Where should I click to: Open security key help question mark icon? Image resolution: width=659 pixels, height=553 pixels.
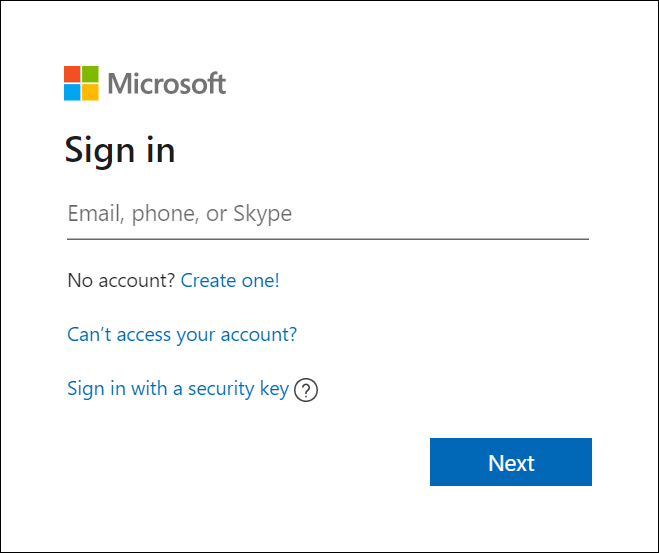click(307, 390)
